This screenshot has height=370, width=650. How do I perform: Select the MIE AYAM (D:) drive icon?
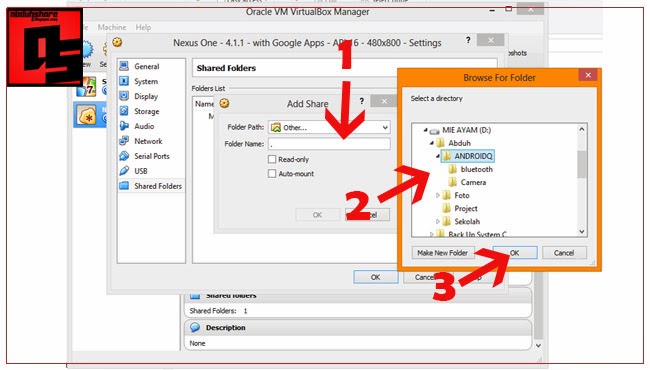434,131
